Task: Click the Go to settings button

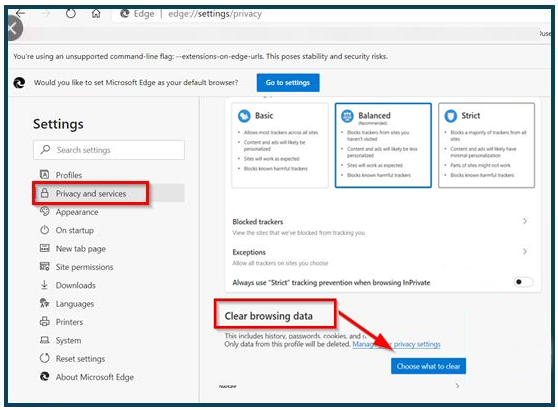Action: coord(288,83)
